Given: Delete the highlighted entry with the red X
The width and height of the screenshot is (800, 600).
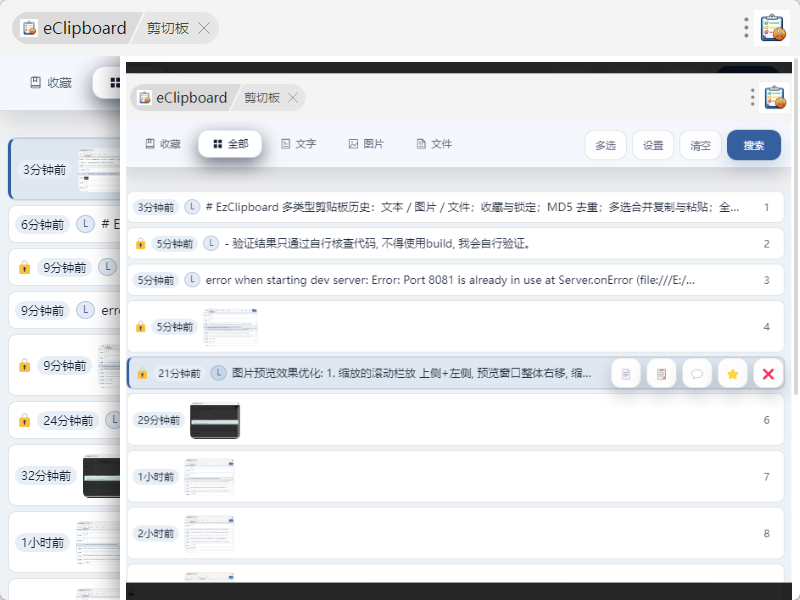Looking at the screenshot, I should pyautogui.click(x=768, y=374).
